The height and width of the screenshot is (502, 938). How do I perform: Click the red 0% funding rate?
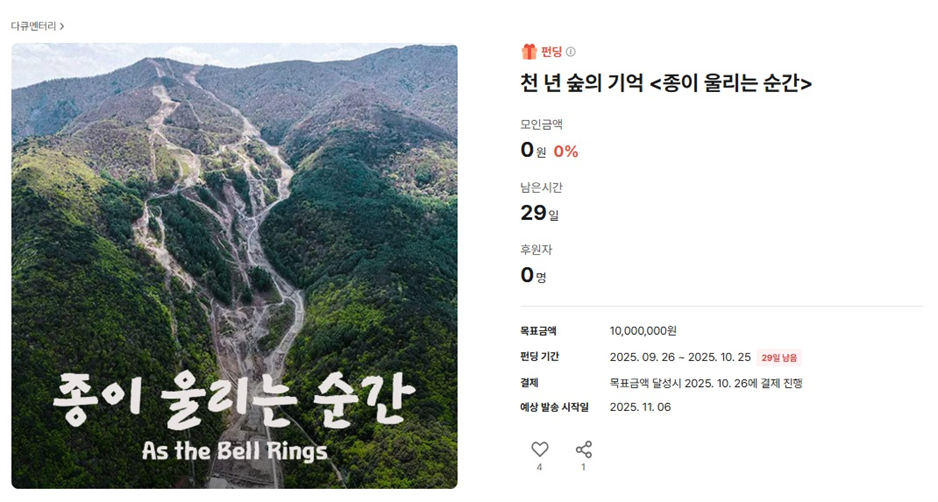566,152
